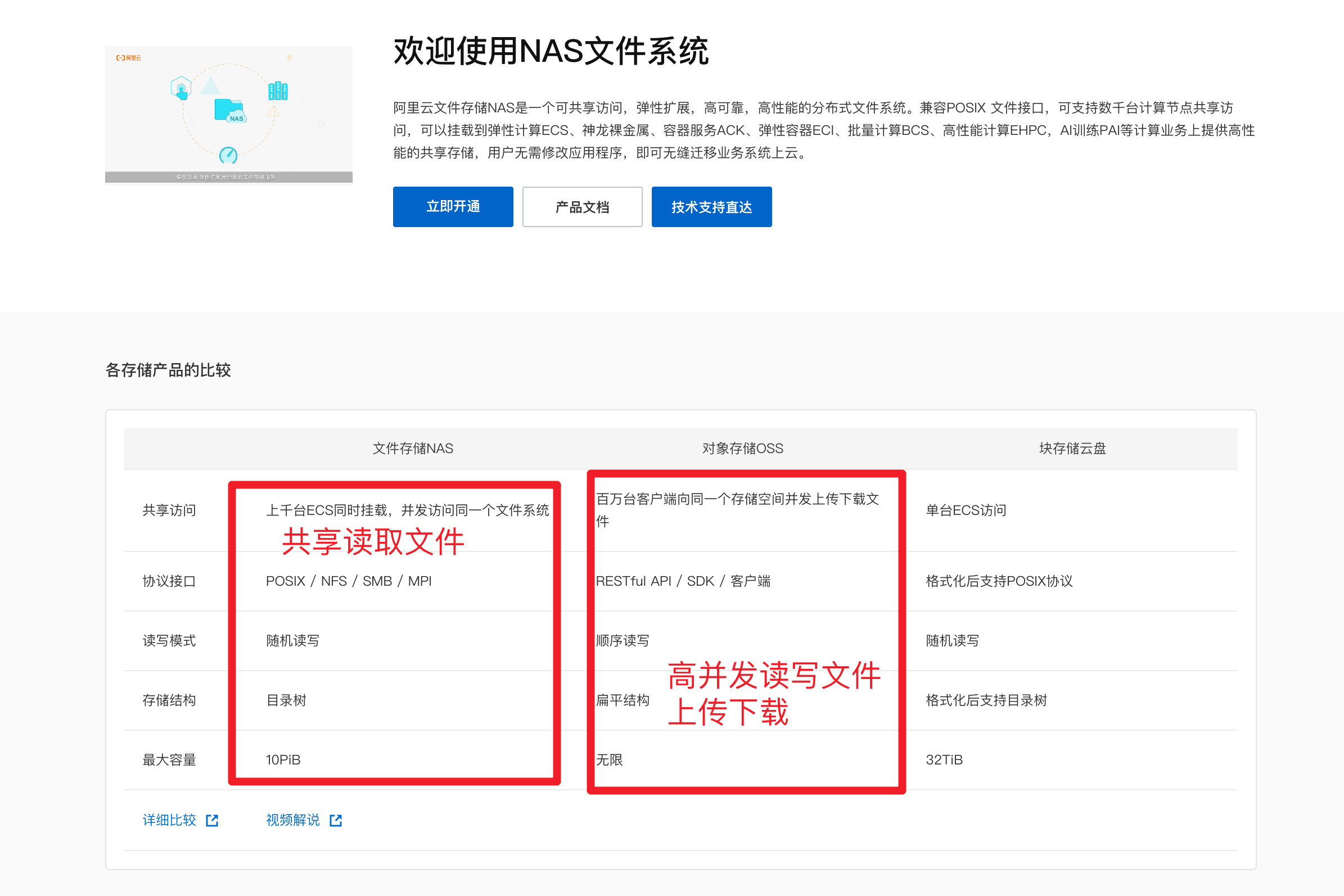Select the 文件存储NAS column header
The image size is (1344, 896).
413,449
